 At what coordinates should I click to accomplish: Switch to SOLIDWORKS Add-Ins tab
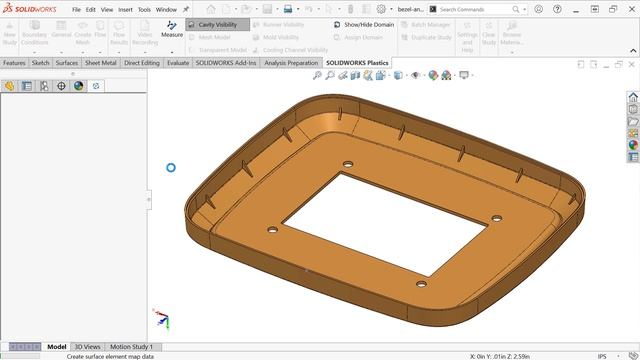point(226,63)
